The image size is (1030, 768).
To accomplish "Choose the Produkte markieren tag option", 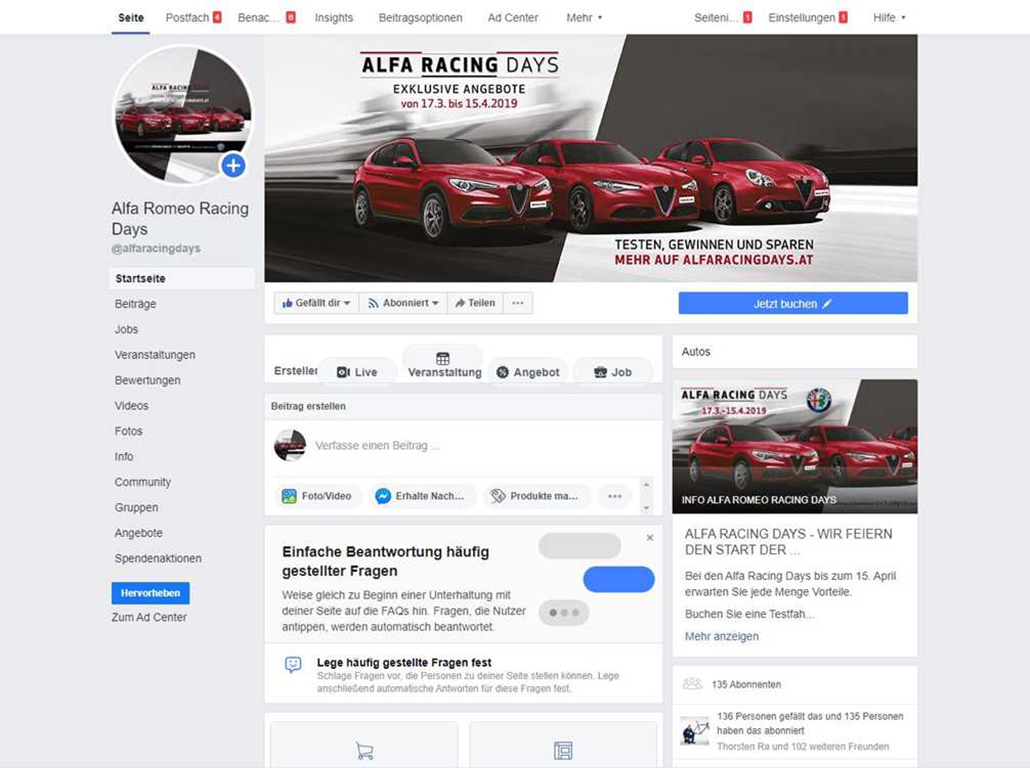I will [535, 496].
